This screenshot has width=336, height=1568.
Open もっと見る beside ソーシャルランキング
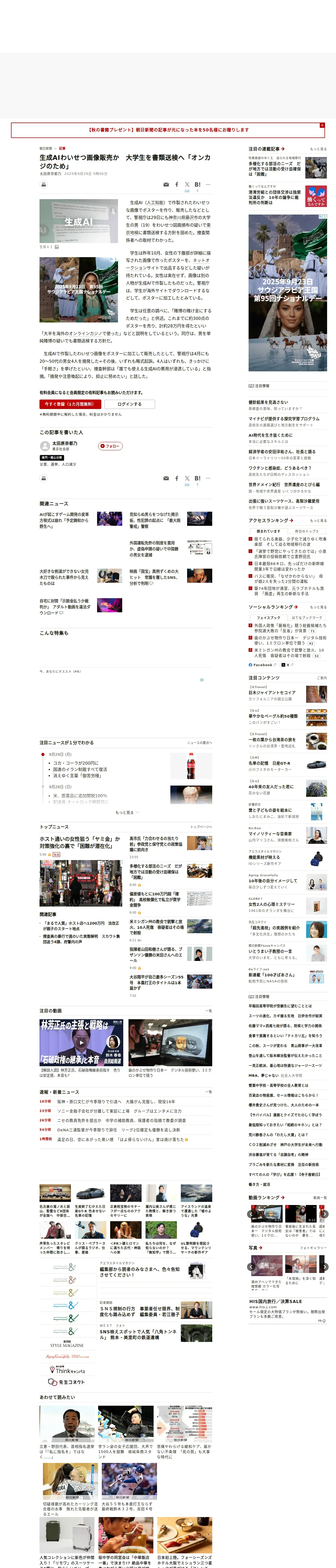tap(318, 608)
